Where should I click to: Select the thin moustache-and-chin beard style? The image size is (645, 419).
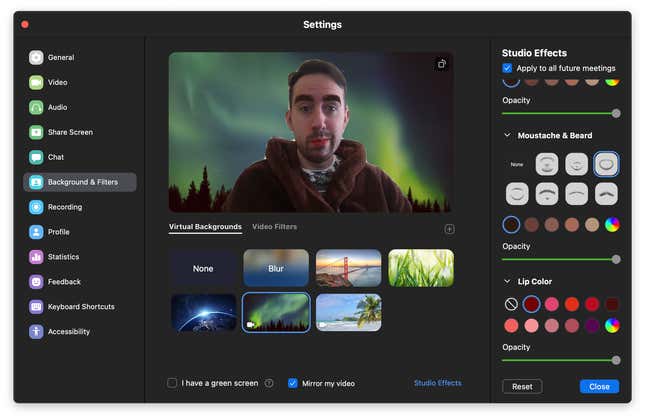pyautogui.click(x=576, y=164)
